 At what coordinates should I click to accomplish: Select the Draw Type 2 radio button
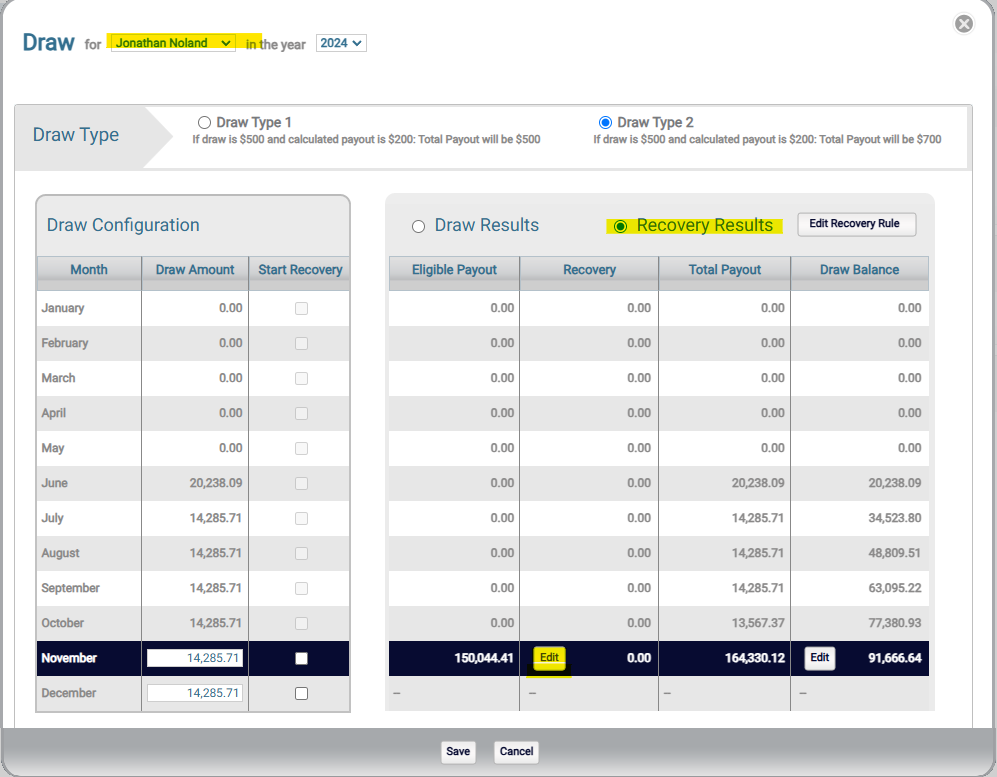pos(605,122)
